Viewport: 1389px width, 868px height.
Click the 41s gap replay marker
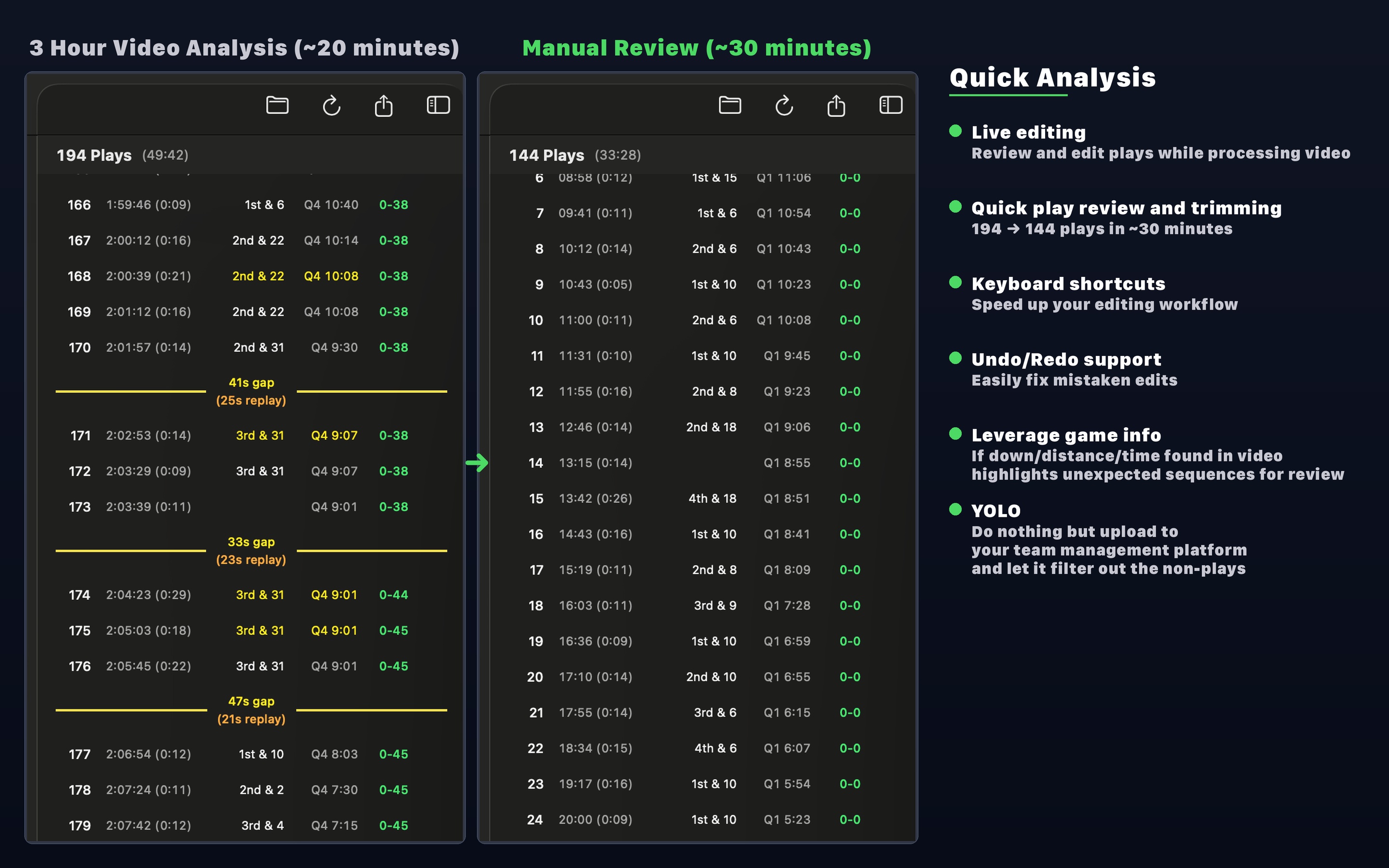click(251, 392)
